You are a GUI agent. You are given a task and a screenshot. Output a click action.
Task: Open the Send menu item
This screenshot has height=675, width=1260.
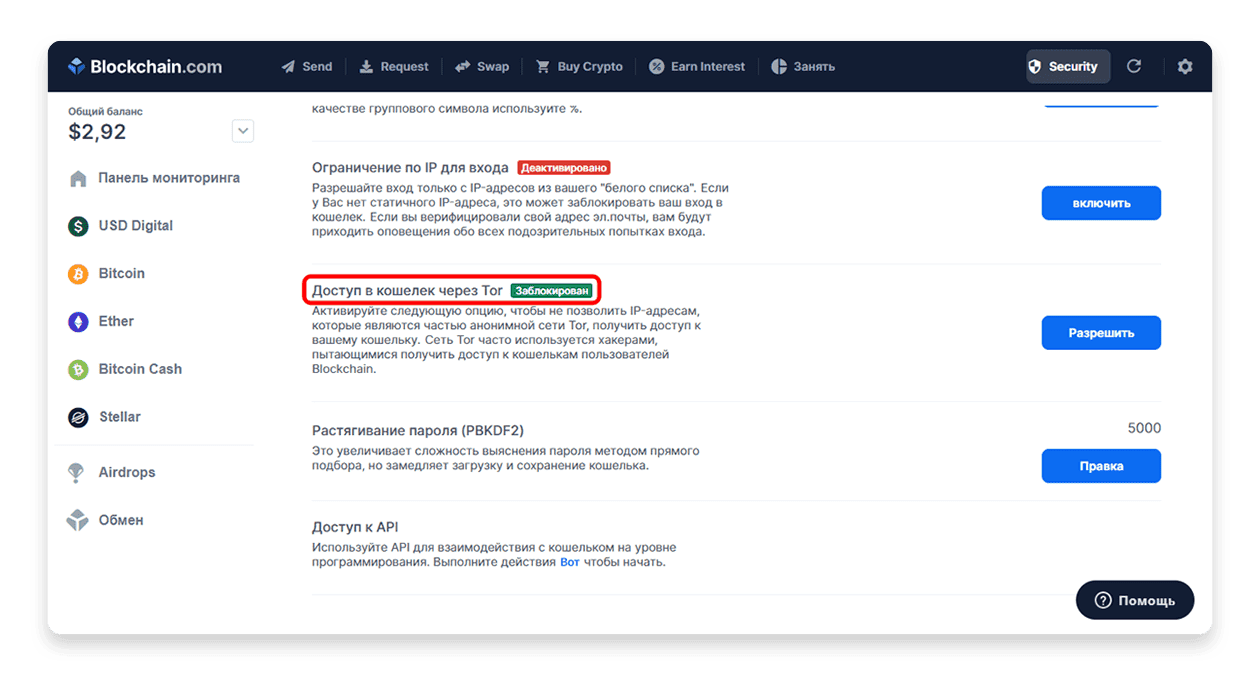[306, 67]
